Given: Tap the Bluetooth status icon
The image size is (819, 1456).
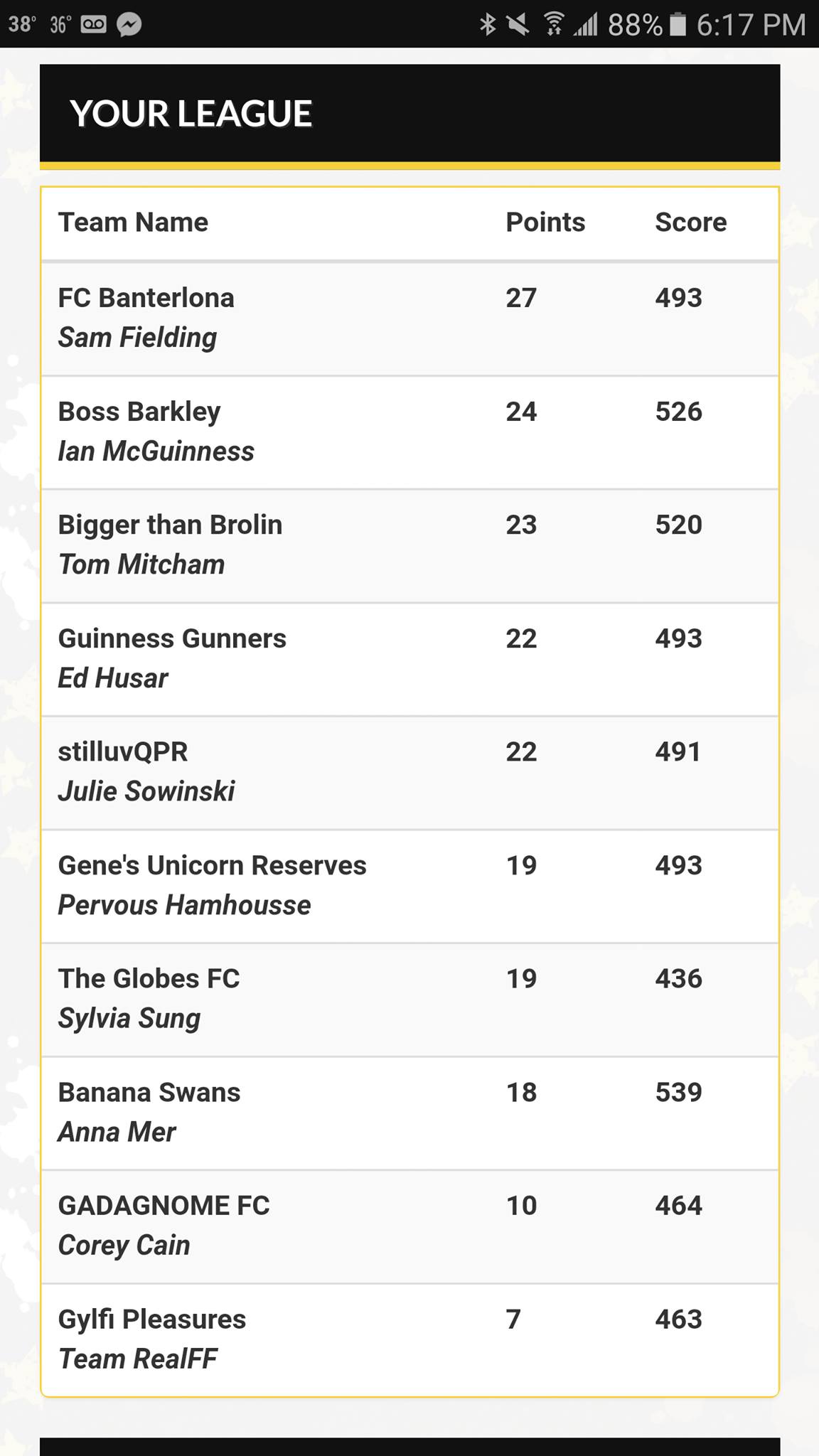Looking at the screenshot, I should tap(488, 25).
